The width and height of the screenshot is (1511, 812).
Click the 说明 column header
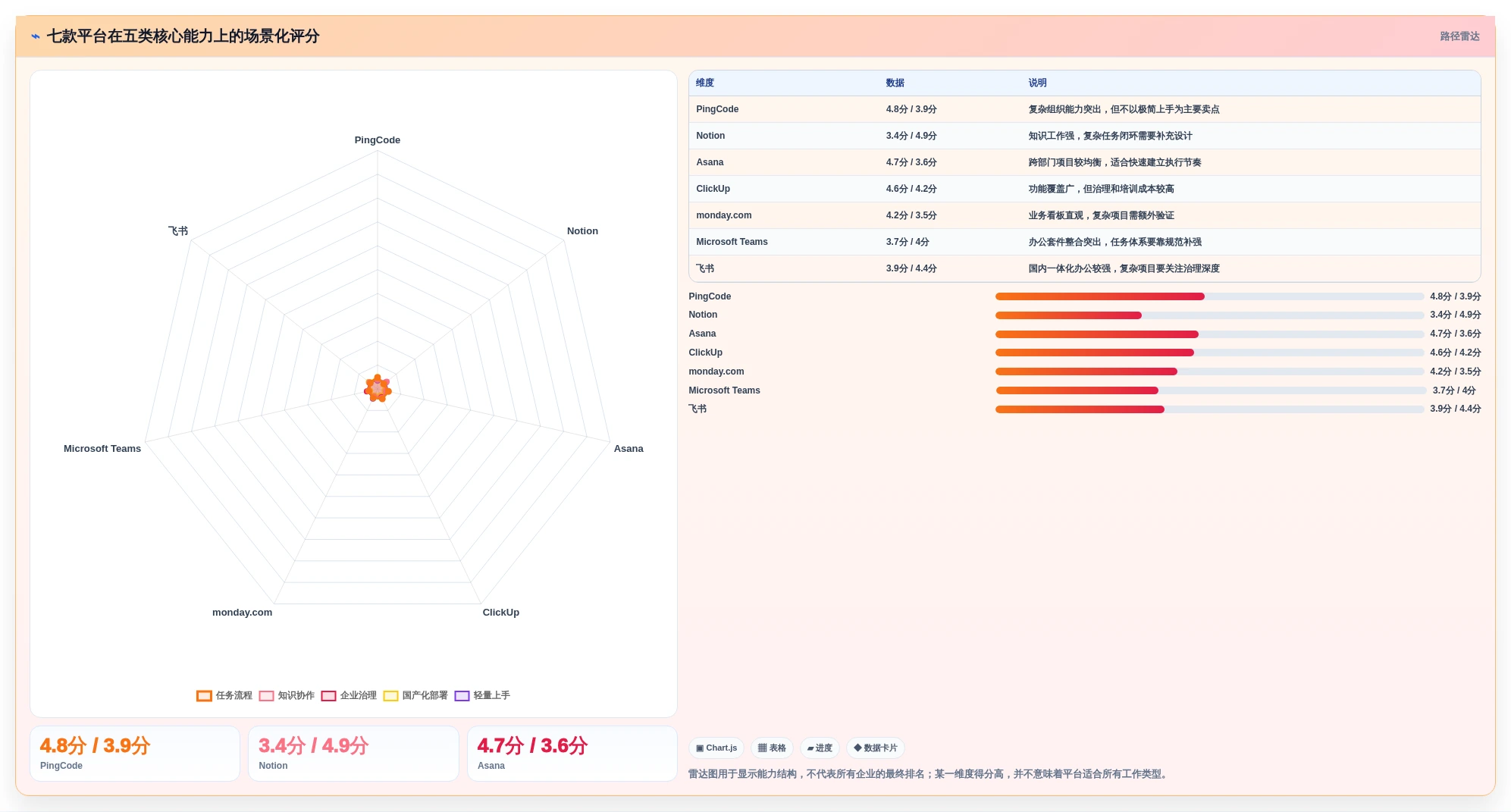point(1037,83)
